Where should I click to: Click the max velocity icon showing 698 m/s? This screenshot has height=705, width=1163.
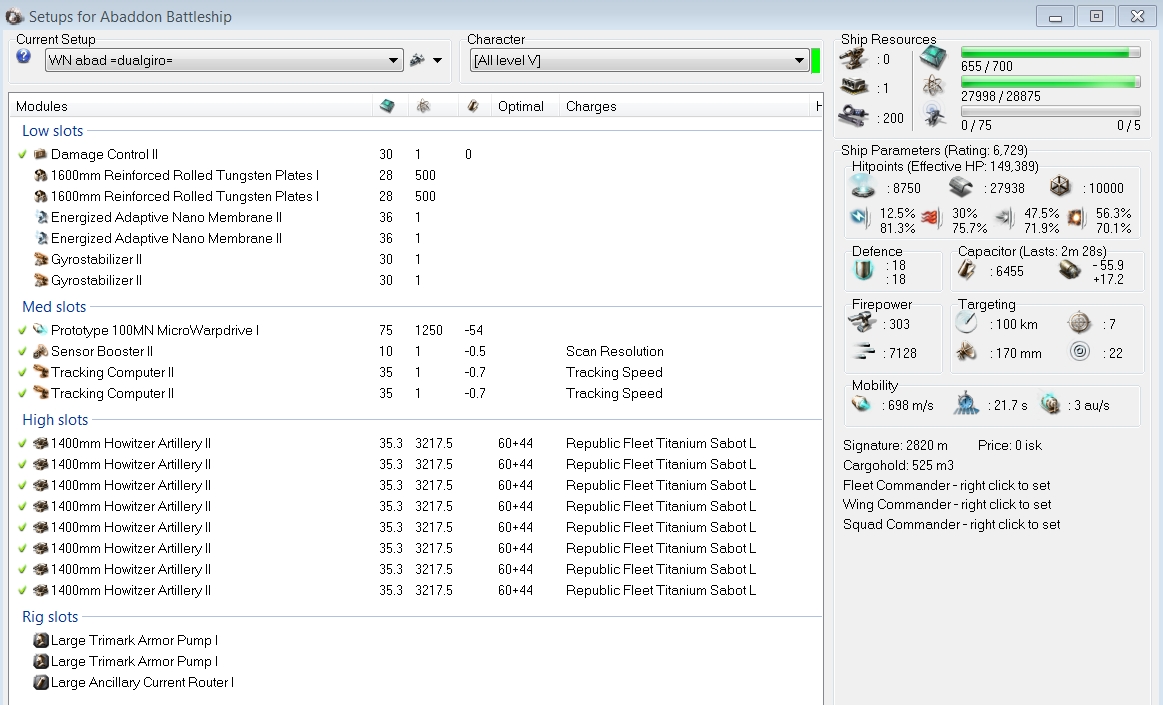861,404
